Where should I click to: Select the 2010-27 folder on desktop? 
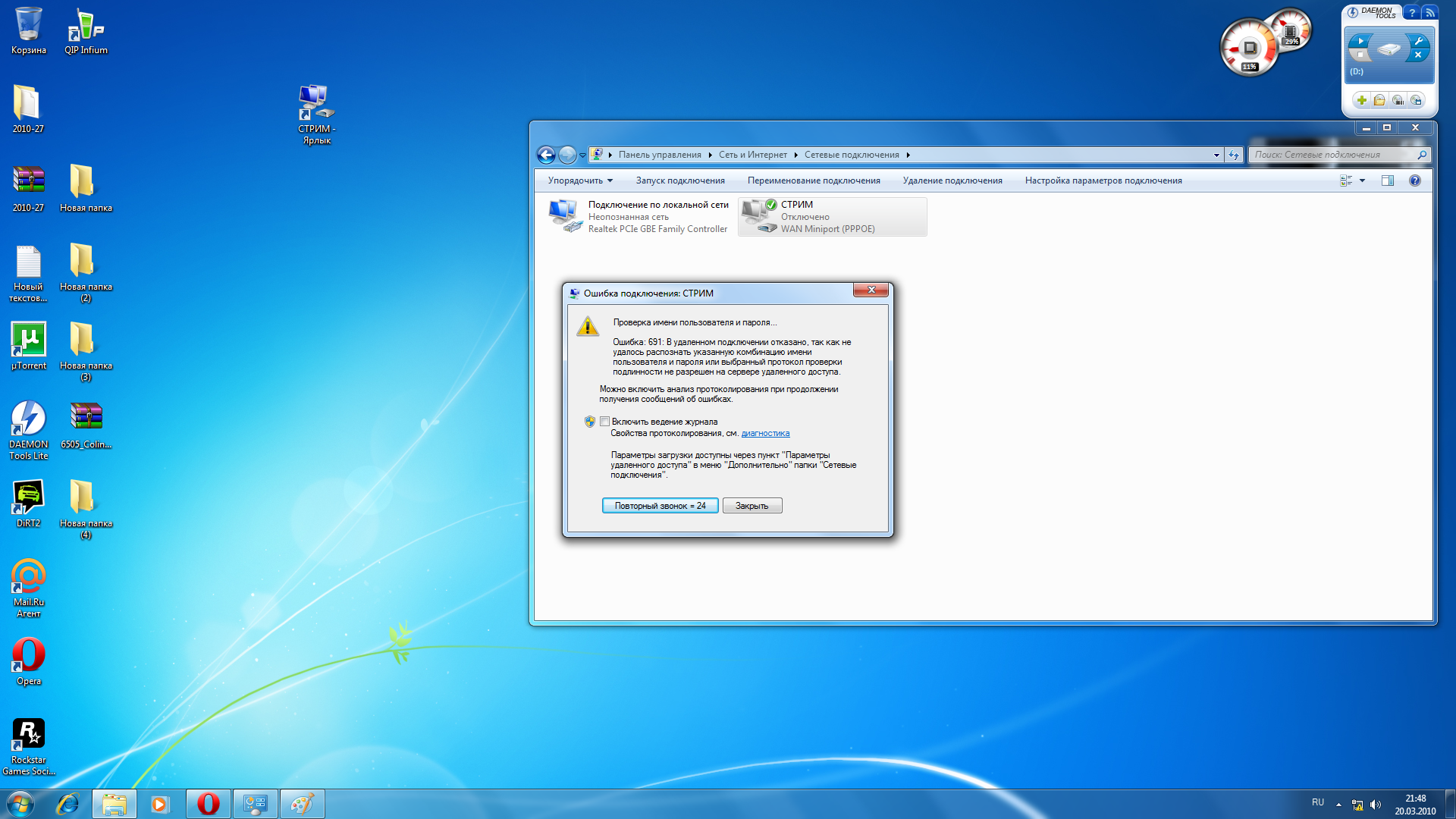pos(28,108)
